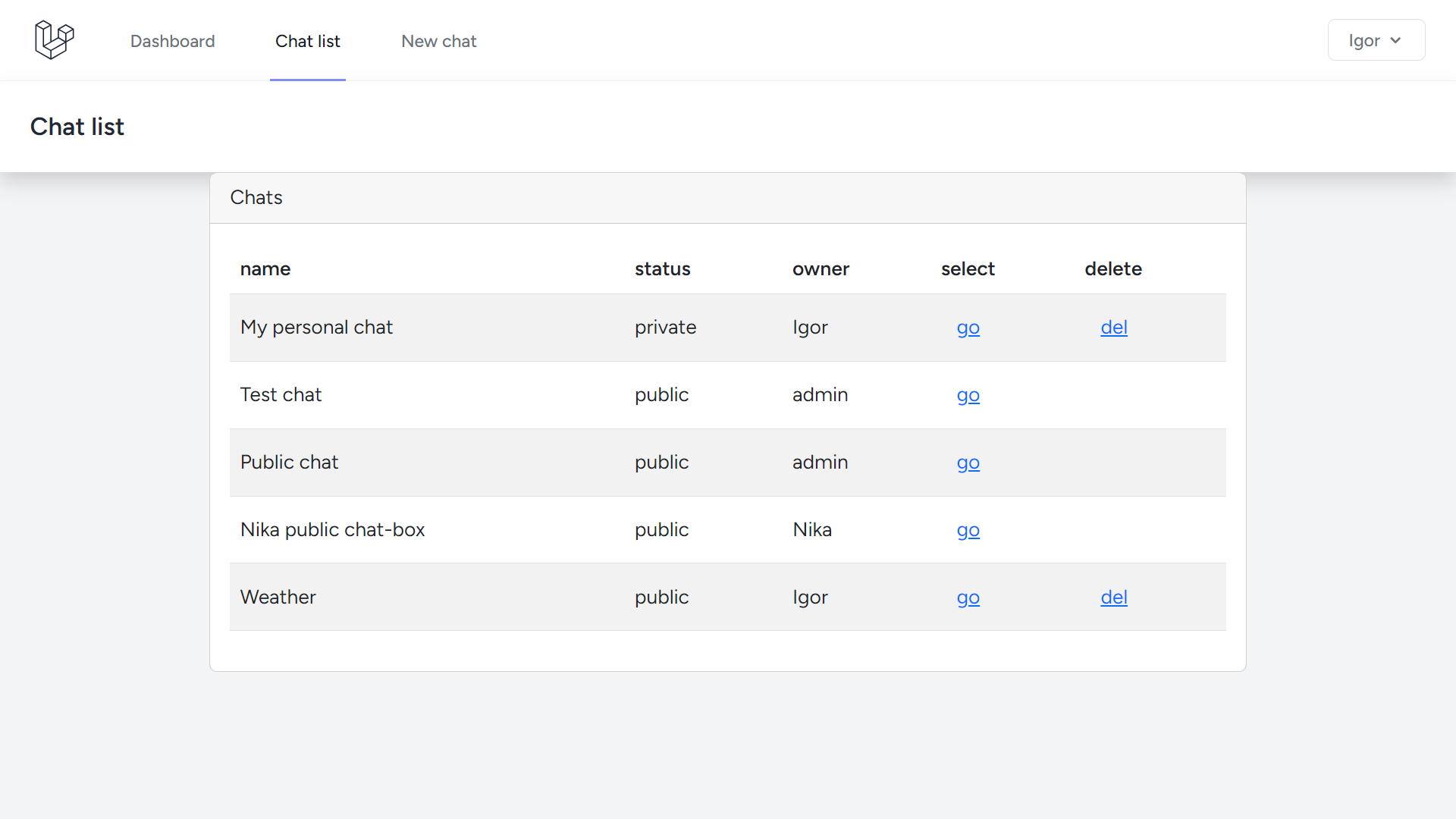Open the Igor user dropdown
This screenshot has height=819, width=1456.
[1376, 40]
